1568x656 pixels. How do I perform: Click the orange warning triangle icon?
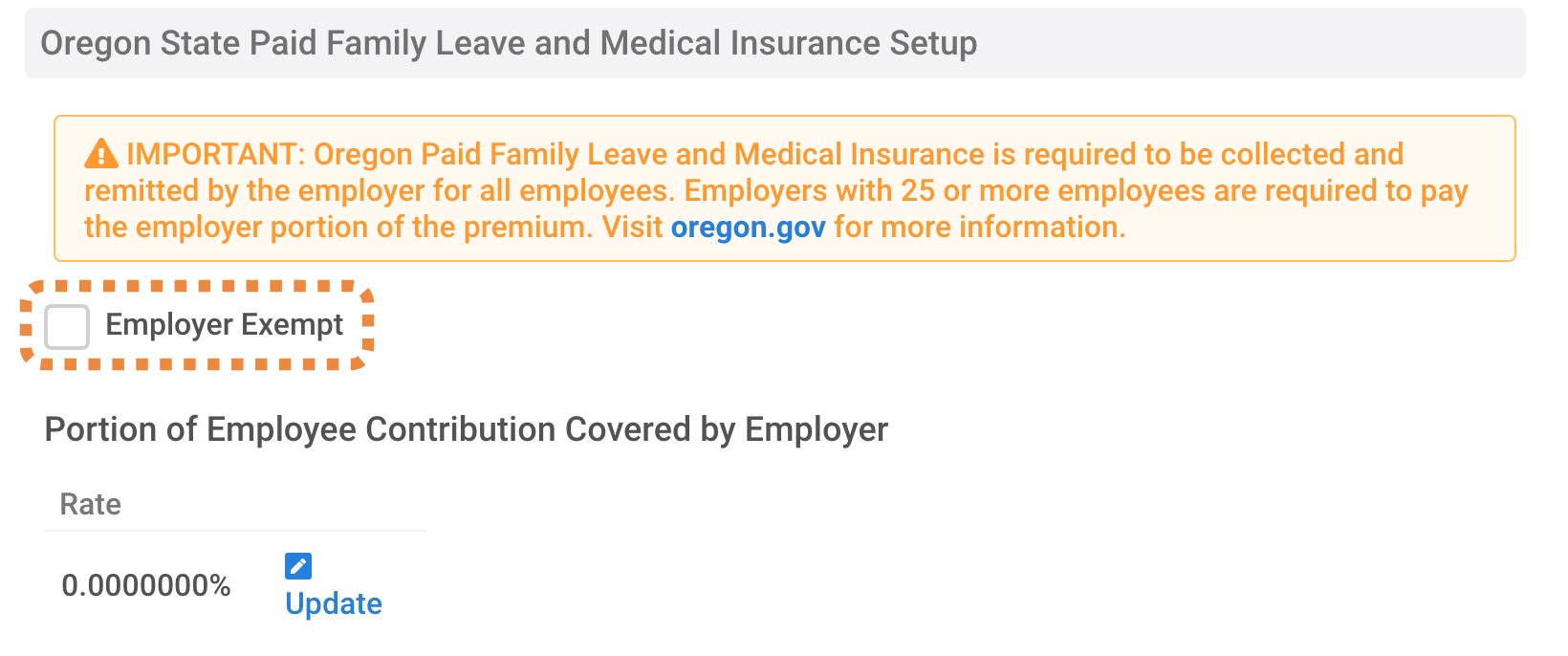pyautogui.click(x=101, y=154)
